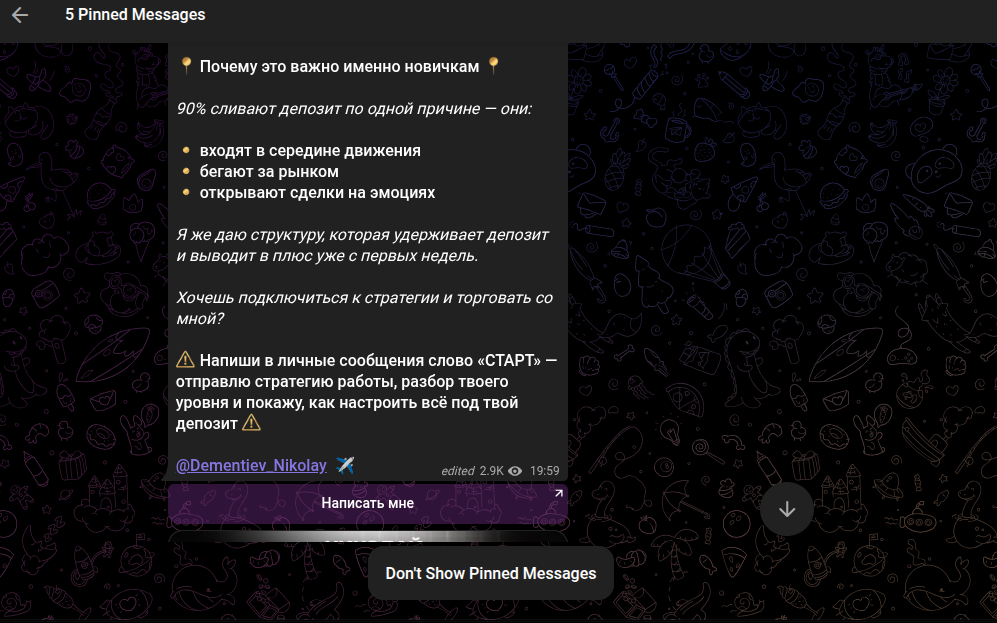Click the partially visible message below button
Viewport: 997px width, 623px height.
point(368,538)
